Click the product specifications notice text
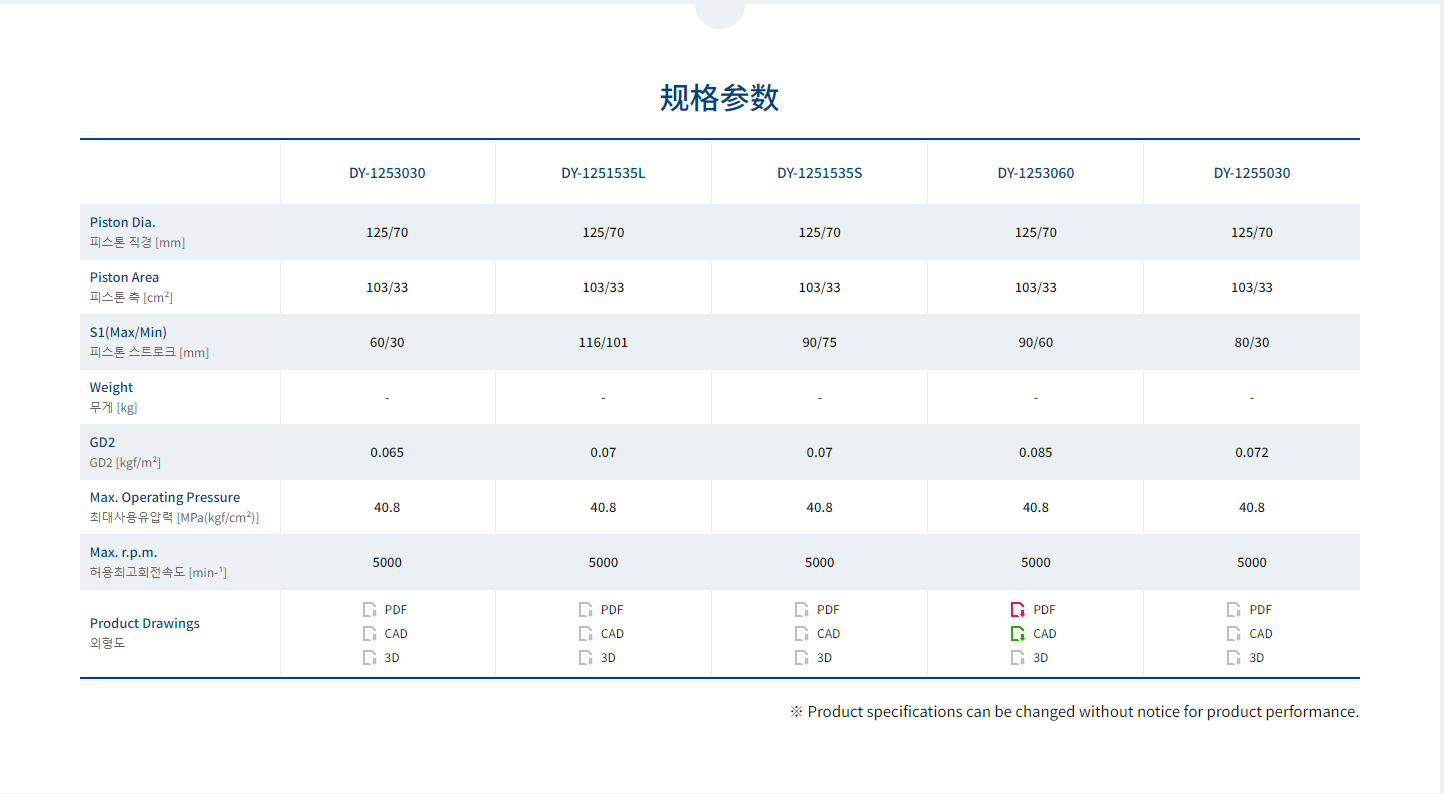 1074,712
